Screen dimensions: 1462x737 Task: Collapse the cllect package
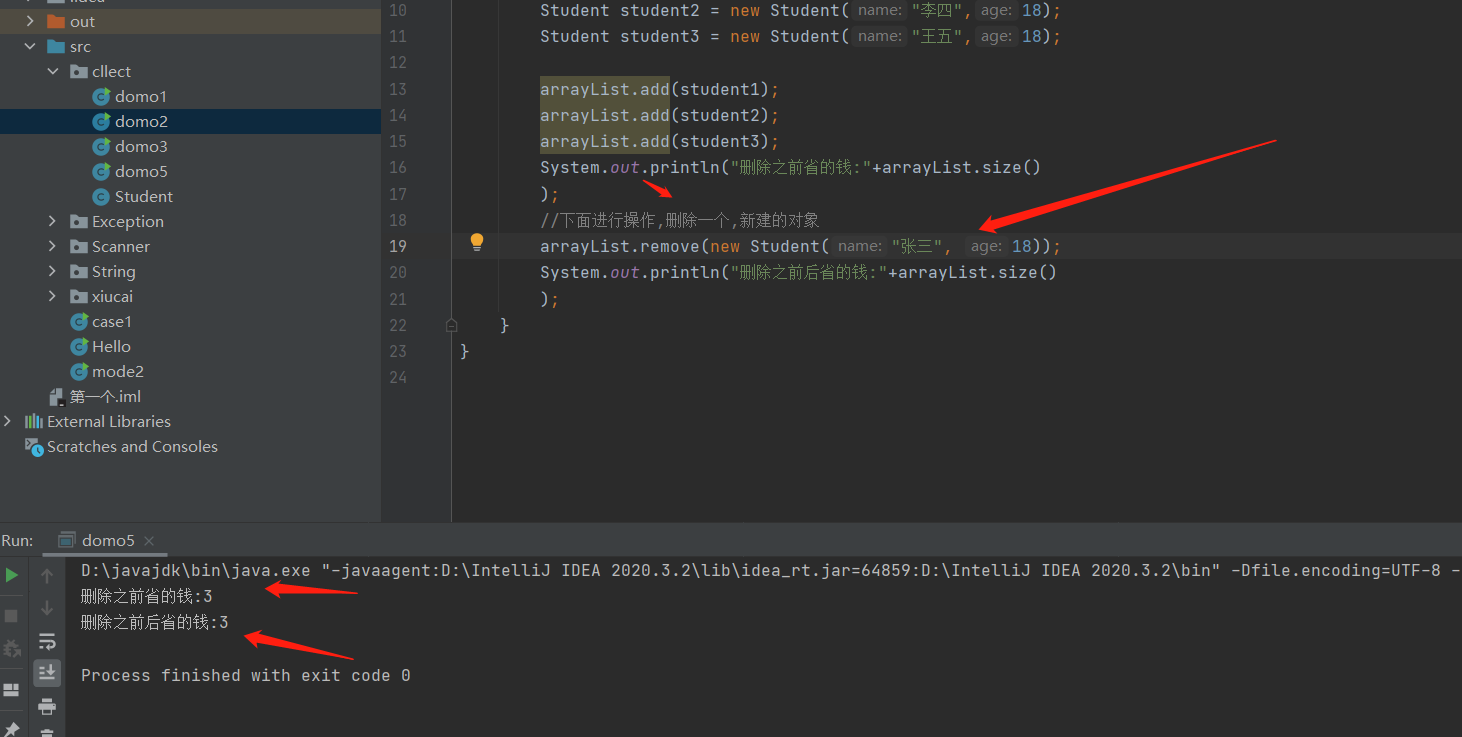click(52, 71)
